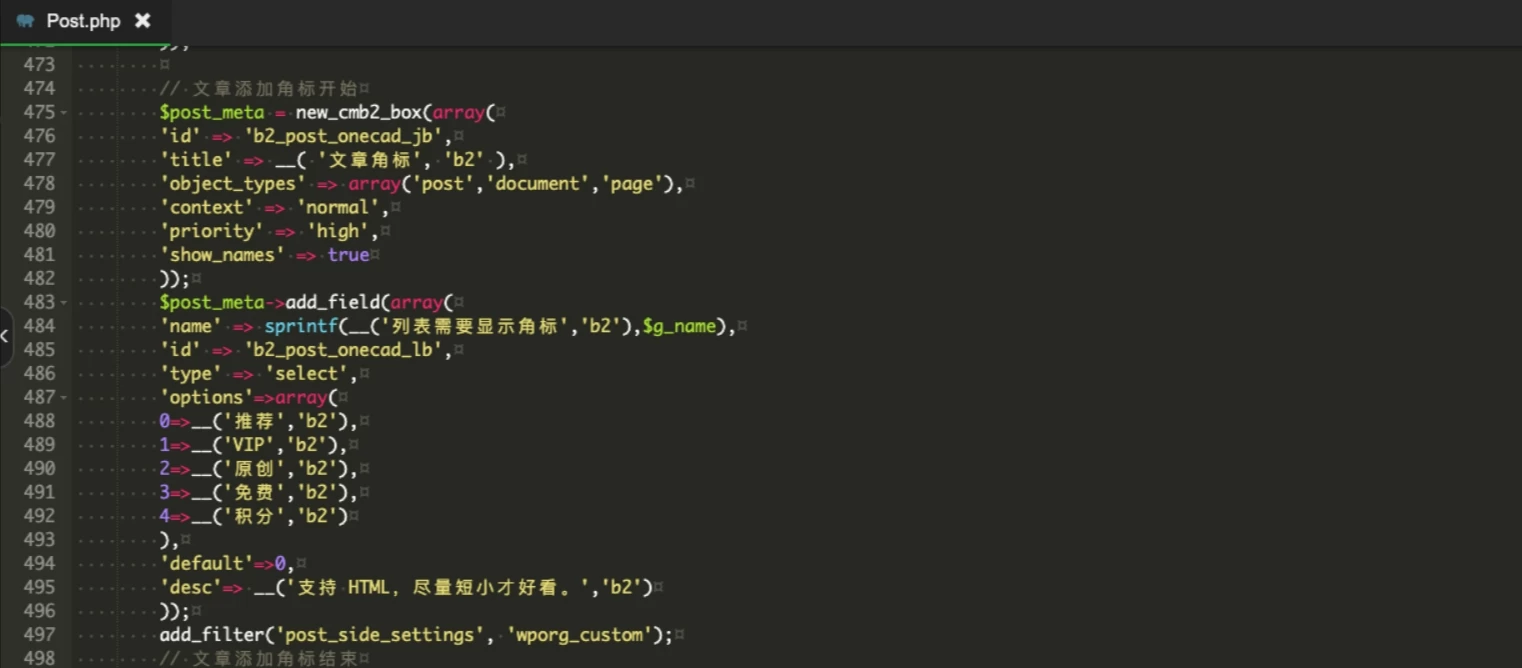Click the sidebar panel chevron on left edge
1522x668 pixels.
[5, 337]
